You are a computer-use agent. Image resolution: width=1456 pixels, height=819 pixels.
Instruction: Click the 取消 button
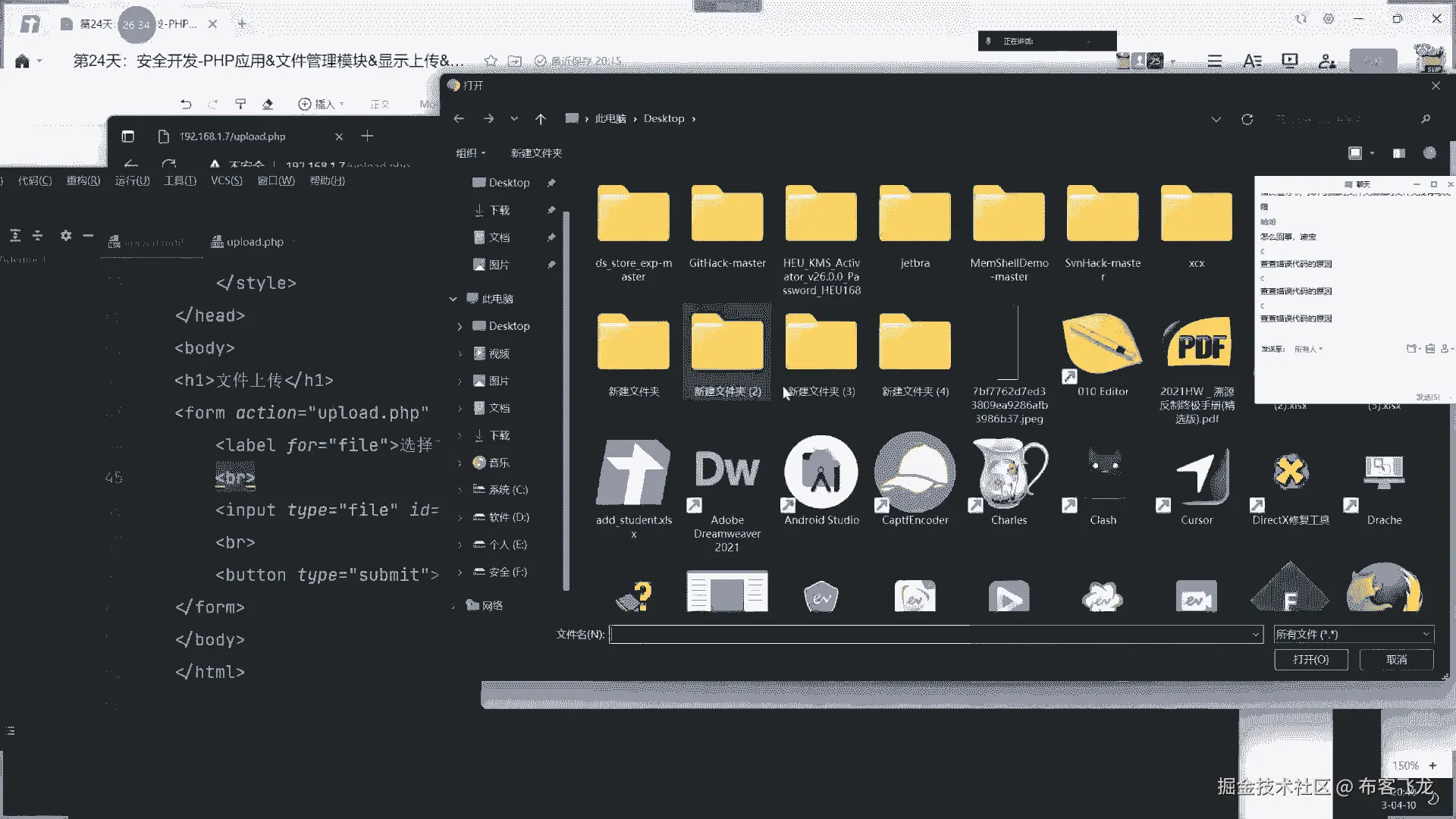(1396, 660)
